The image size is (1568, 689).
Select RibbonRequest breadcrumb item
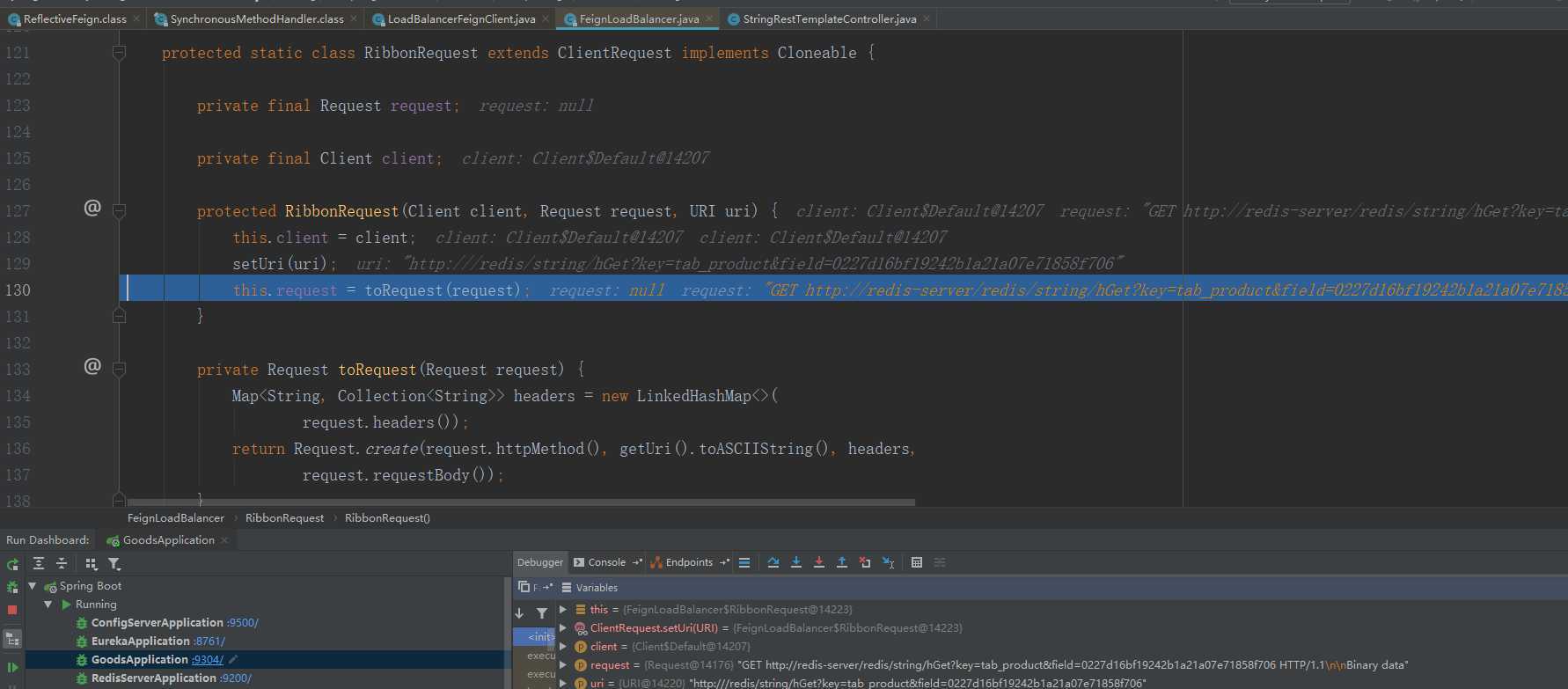(284, 518)
